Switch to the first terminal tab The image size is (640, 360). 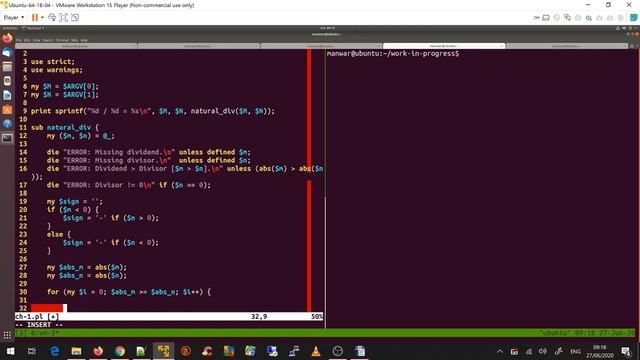[x=76, y=46]
